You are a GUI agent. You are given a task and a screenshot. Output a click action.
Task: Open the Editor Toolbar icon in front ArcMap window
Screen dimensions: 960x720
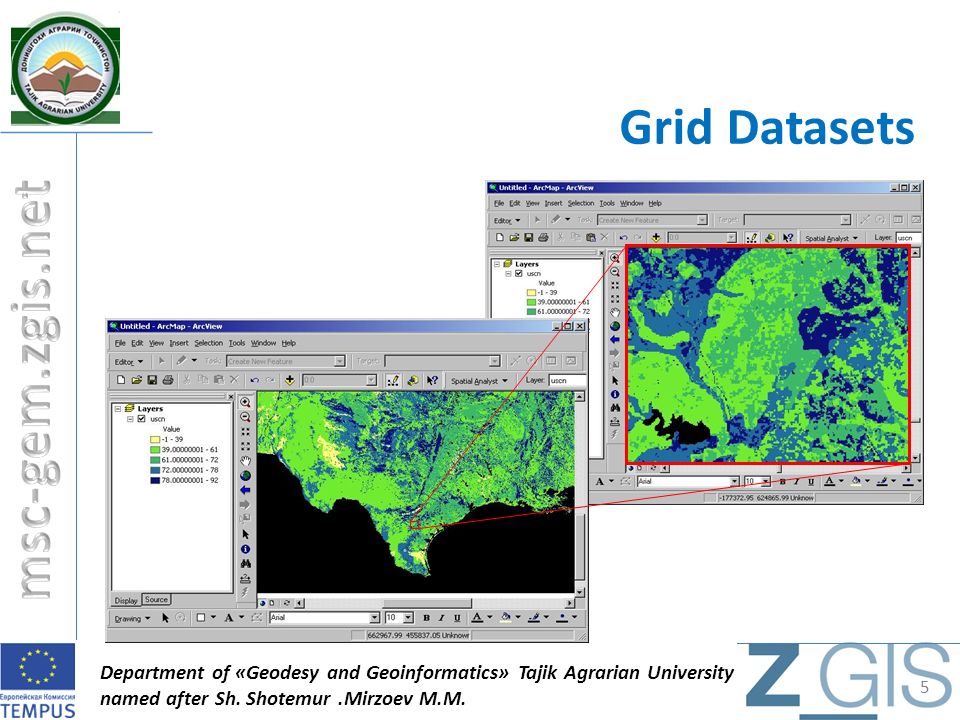pos(393,380)
